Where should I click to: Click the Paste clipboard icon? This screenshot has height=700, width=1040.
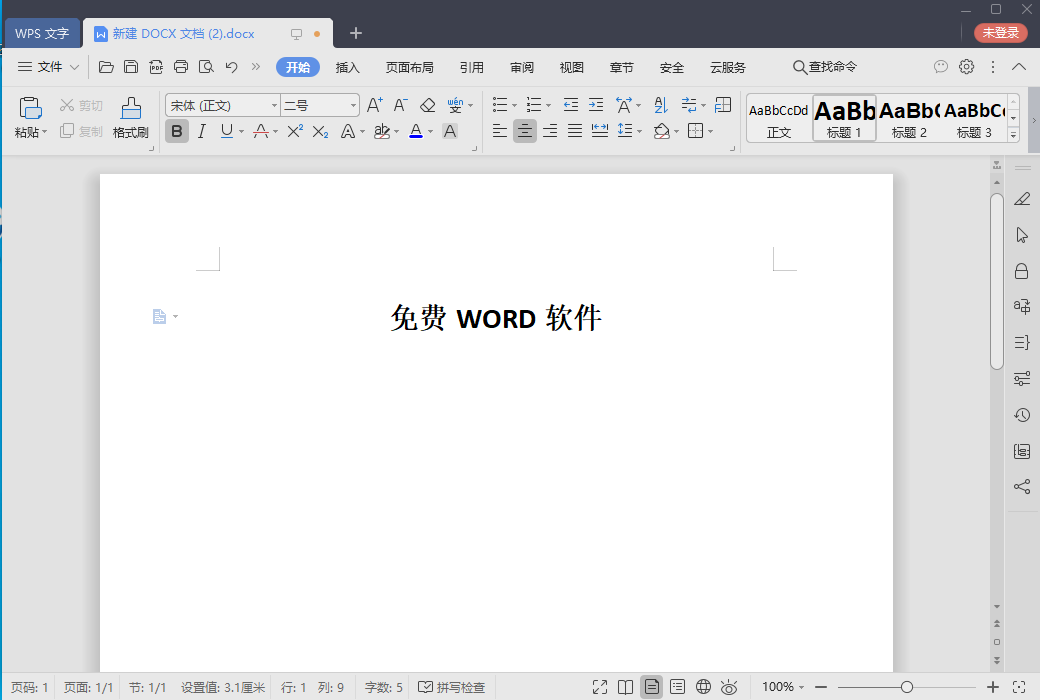(x=31, y=108)
